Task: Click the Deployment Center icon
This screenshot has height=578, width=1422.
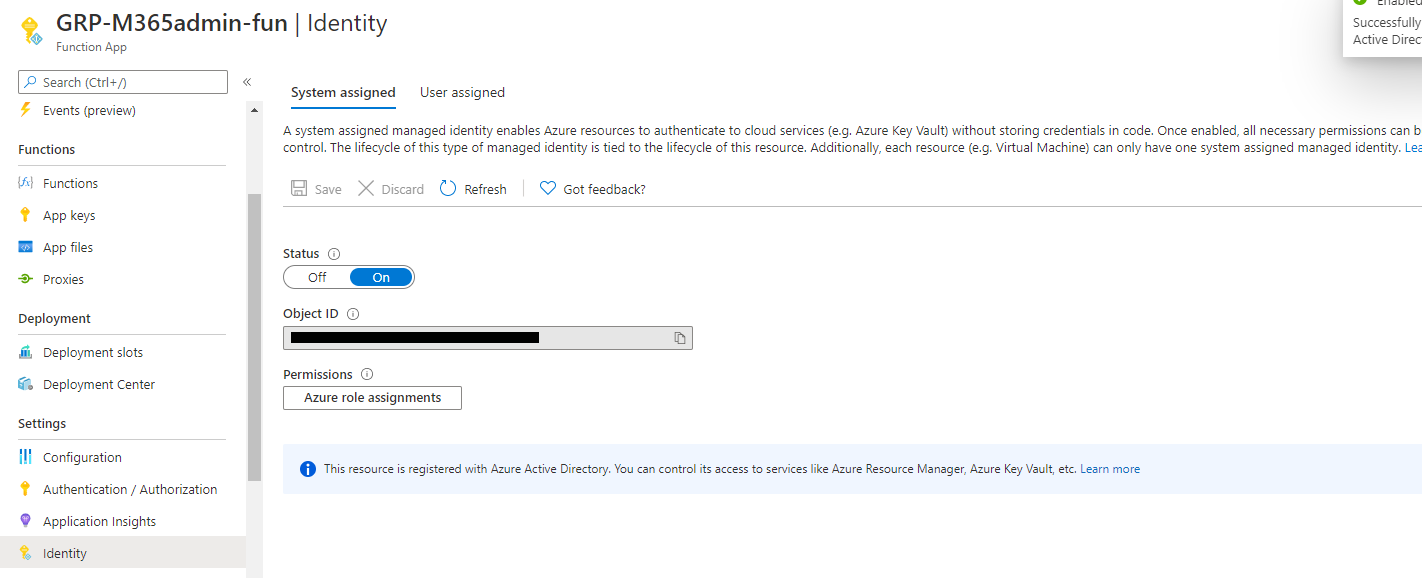Action: click(x=26, y=384)
